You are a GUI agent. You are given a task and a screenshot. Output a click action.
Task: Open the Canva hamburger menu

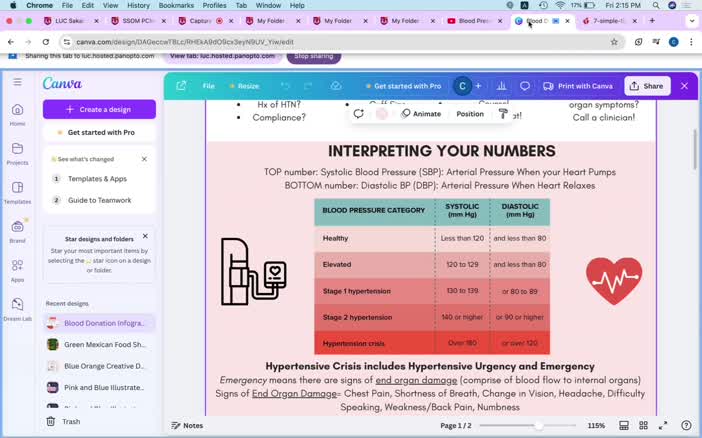17,82
